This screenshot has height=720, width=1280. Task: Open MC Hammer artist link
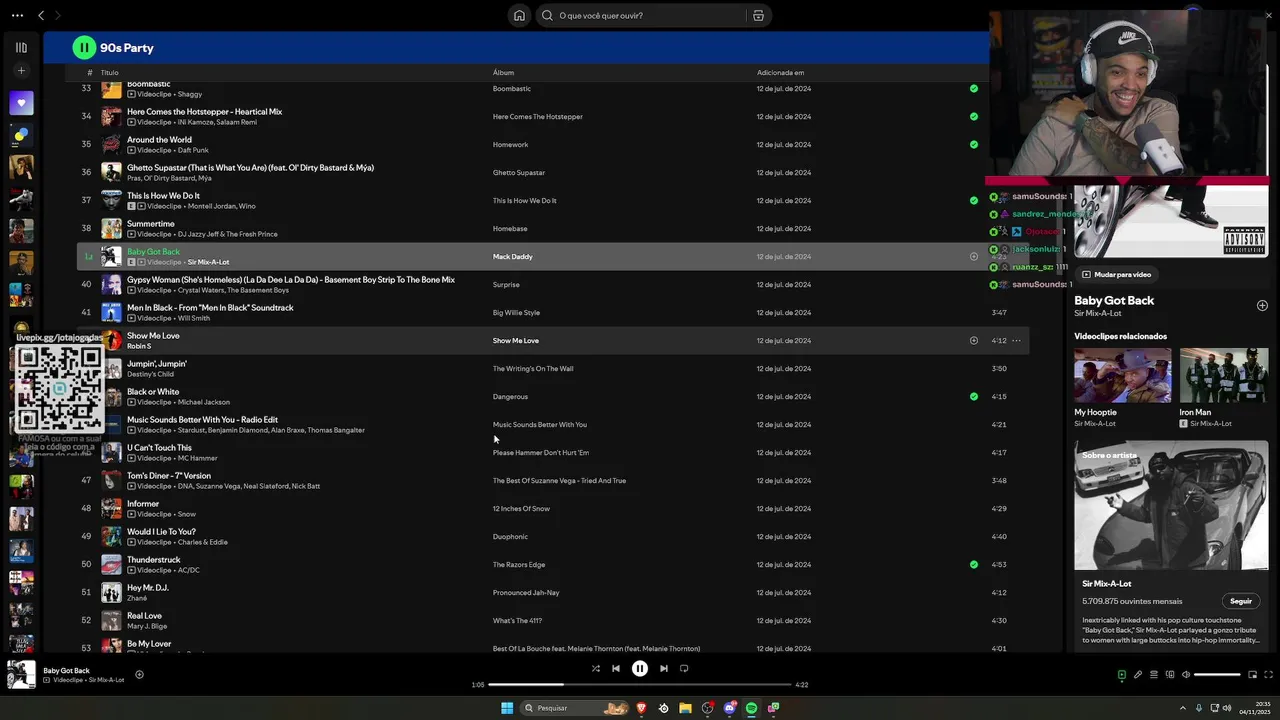pos(197,458)
